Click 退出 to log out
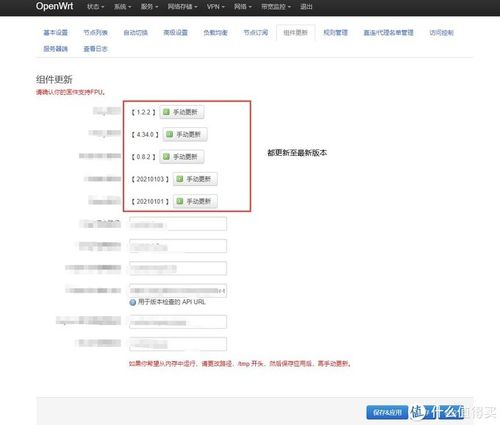This screenshot has height=425, width=500. (306, 6)
